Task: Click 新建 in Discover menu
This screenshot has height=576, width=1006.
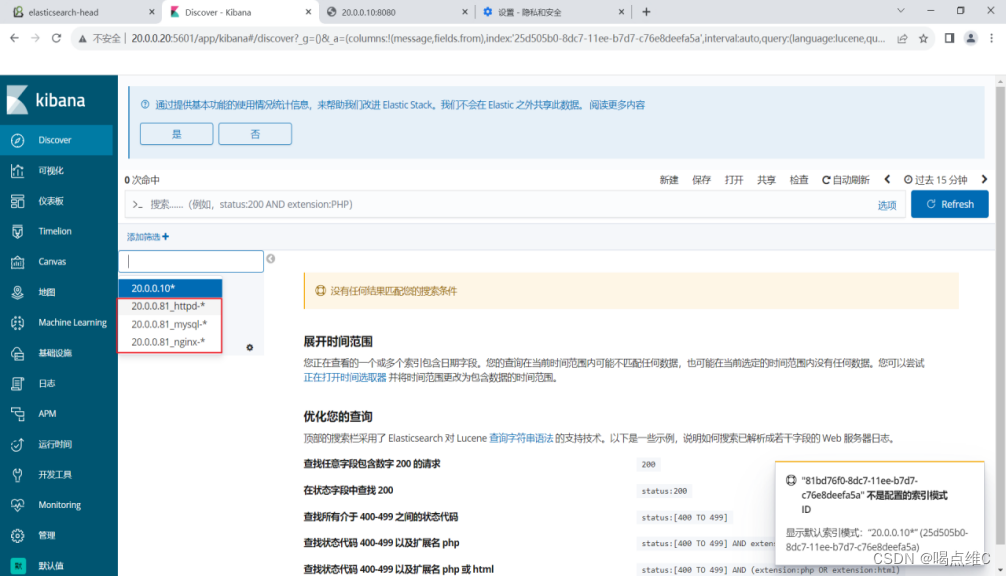Action: coord(669,180)
